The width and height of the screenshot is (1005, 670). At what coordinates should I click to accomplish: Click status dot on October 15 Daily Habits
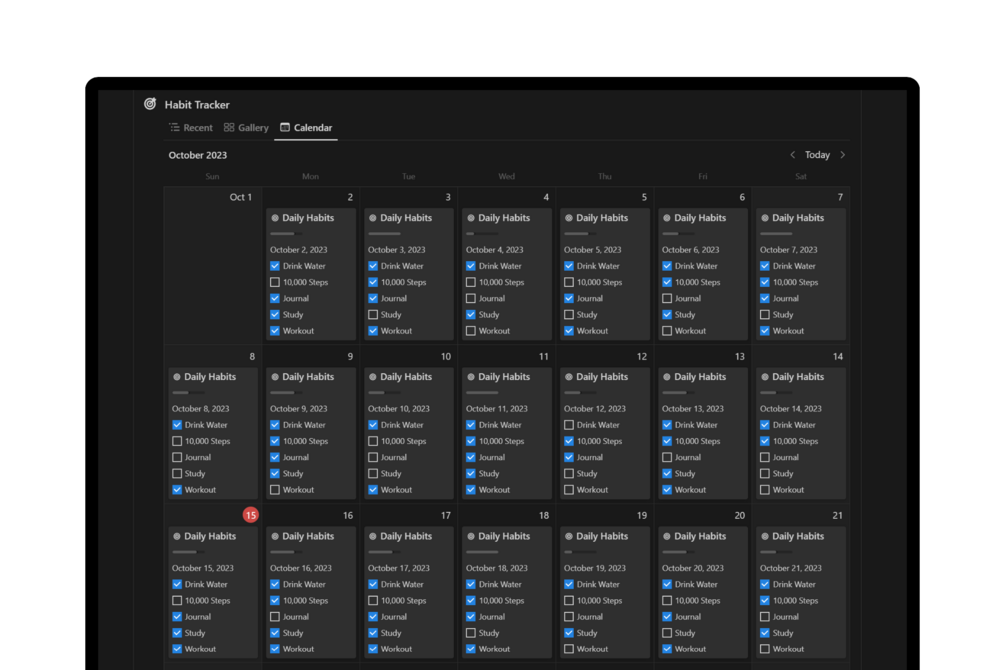(x=177, y=537)
